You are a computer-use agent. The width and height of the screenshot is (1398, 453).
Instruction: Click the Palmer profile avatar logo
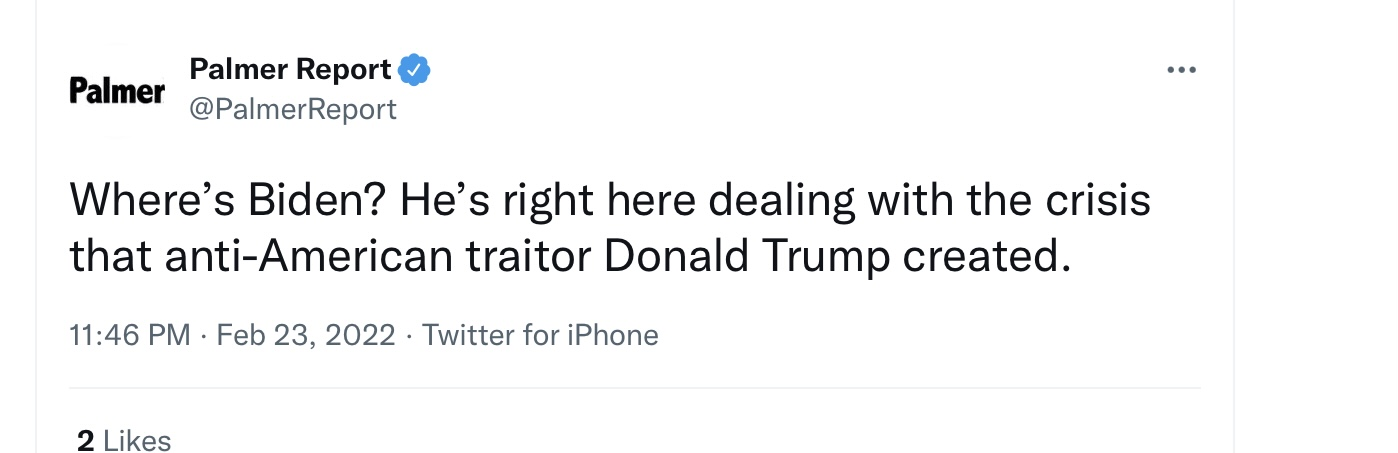tap(117, 91)
